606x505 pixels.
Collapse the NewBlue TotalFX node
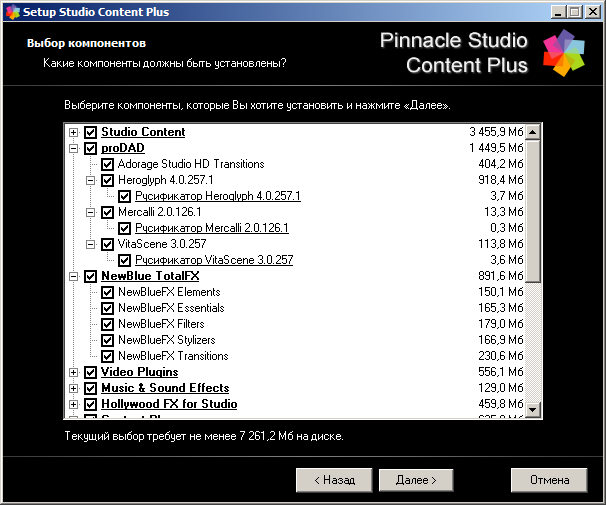73,277
